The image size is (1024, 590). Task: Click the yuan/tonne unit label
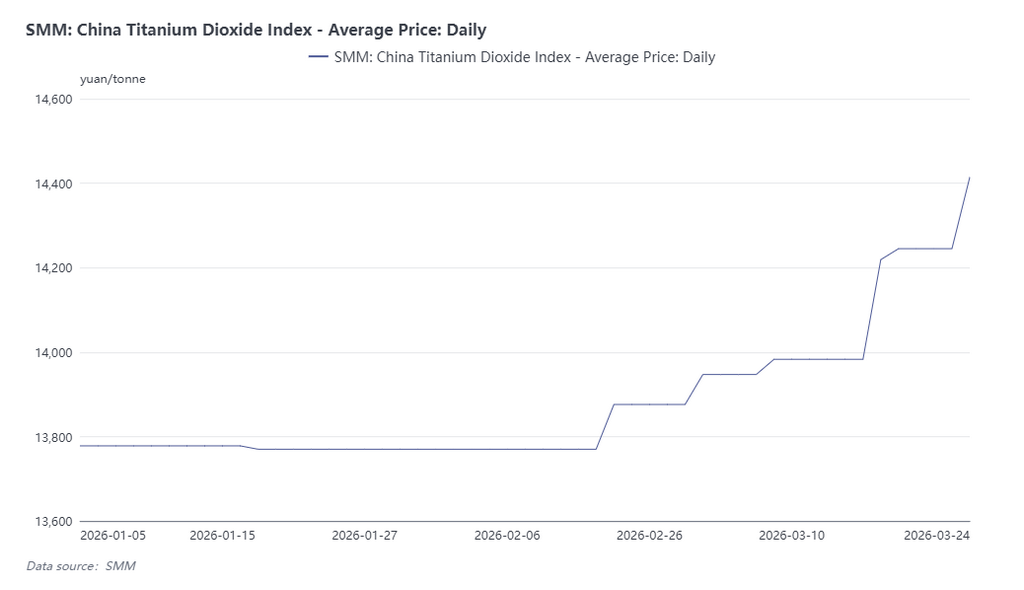tap(112, 79)
